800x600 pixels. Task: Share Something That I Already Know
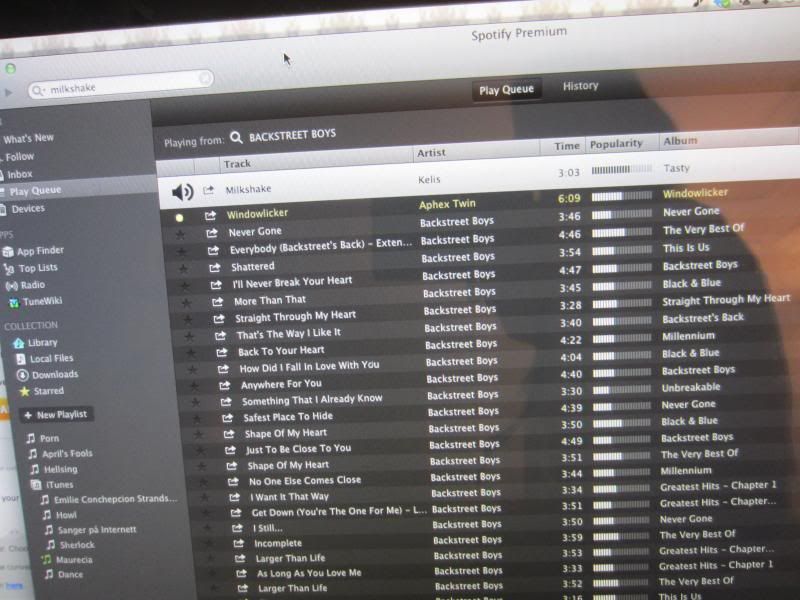(x=226, y=402)
